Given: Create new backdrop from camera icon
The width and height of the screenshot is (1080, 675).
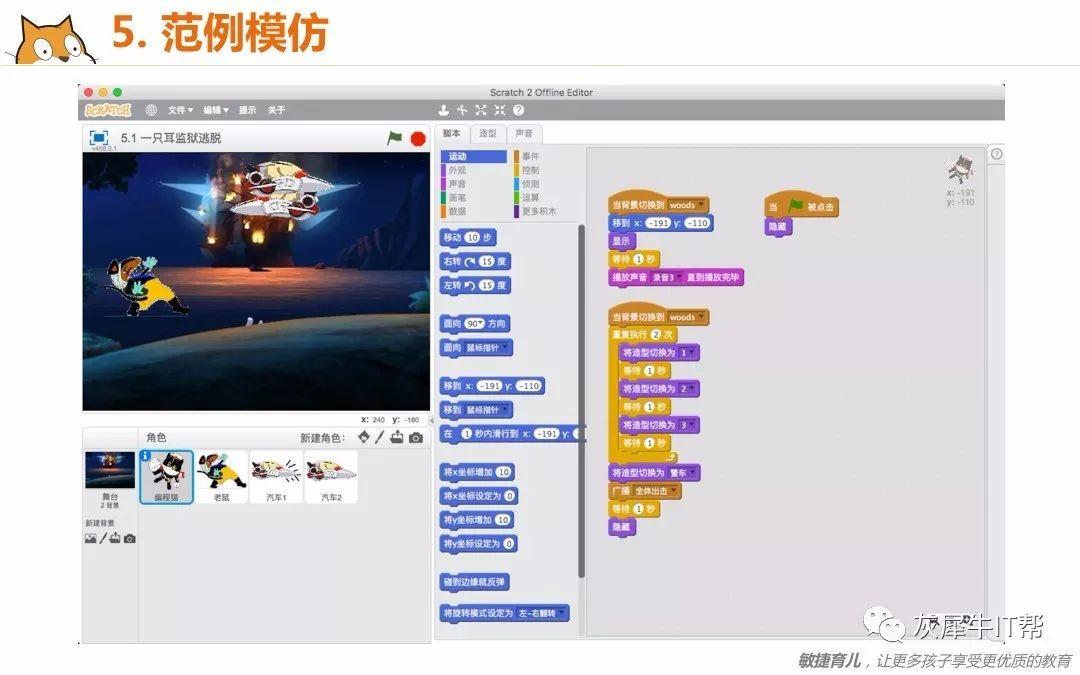Looking at the screenshot, I should (129, 539).
